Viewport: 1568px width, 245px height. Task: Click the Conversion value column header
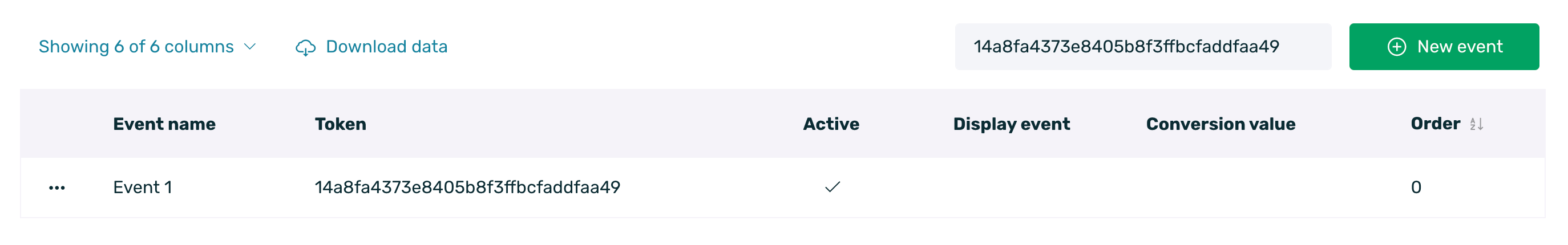point(1221,124)
